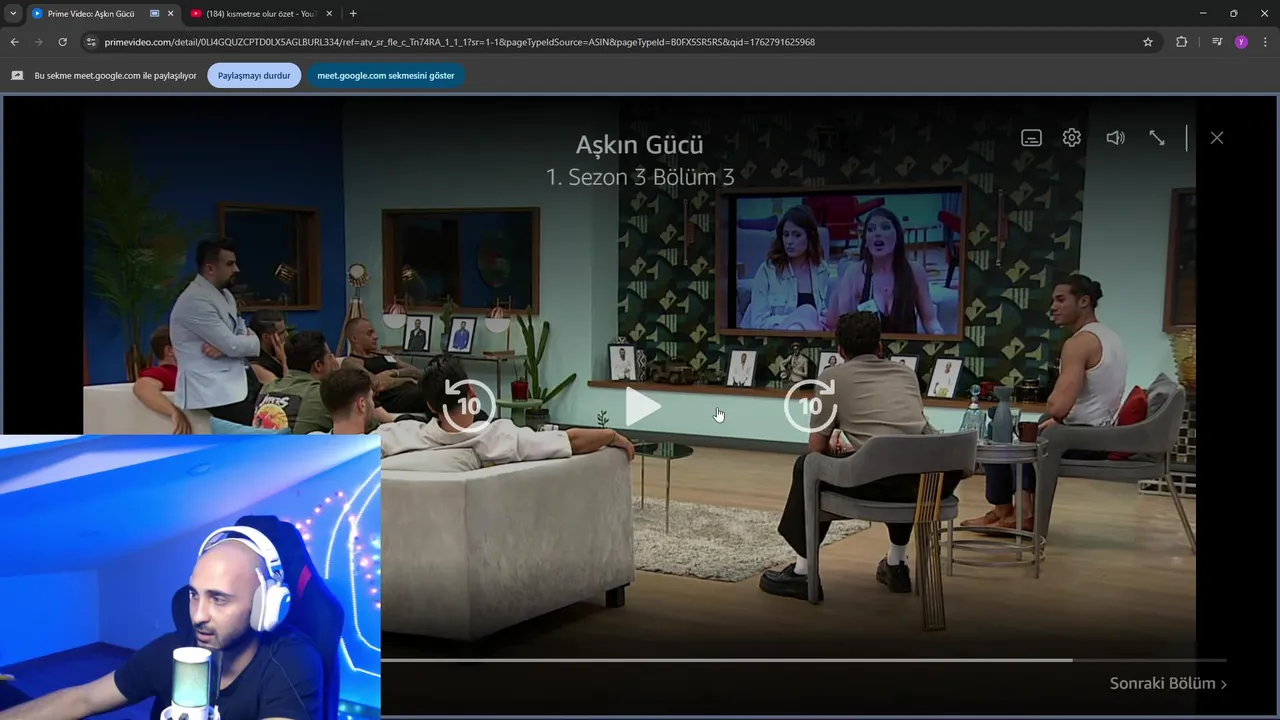This screenshot has width=1280, height=720.
Task: Click the 1. Sezon 3 Bölüm 3 subtitle
Action: click(640, 177)
